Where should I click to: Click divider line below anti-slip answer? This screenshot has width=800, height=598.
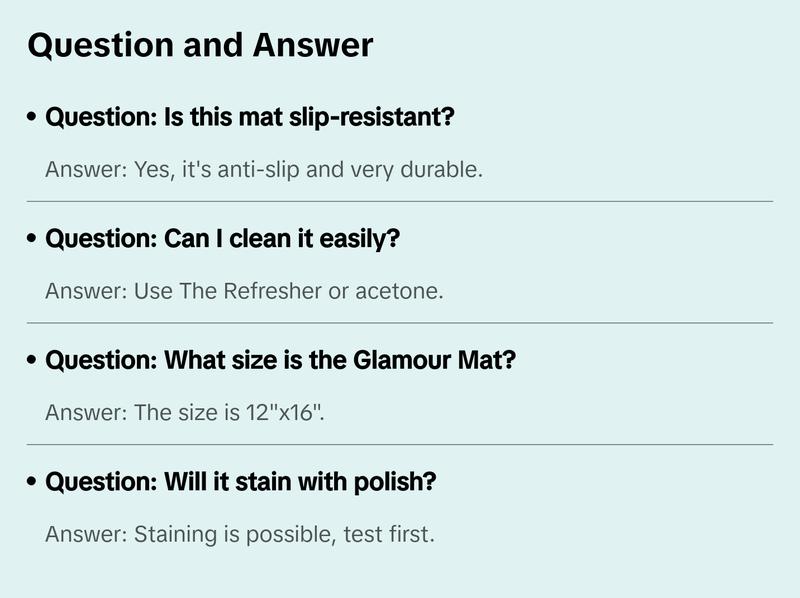[x=400, y=201]
